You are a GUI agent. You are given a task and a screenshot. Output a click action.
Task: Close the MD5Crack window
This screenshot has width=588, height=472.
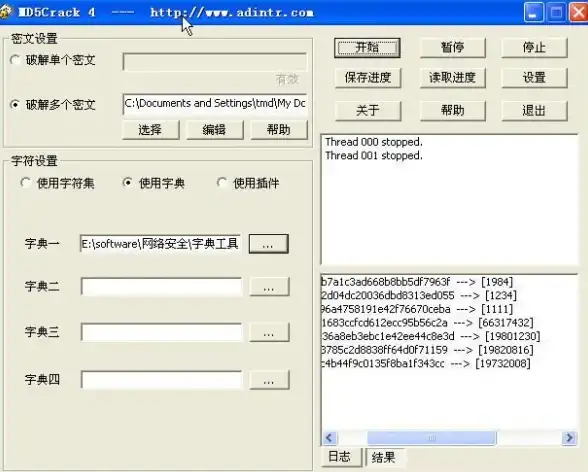point(579,12)
